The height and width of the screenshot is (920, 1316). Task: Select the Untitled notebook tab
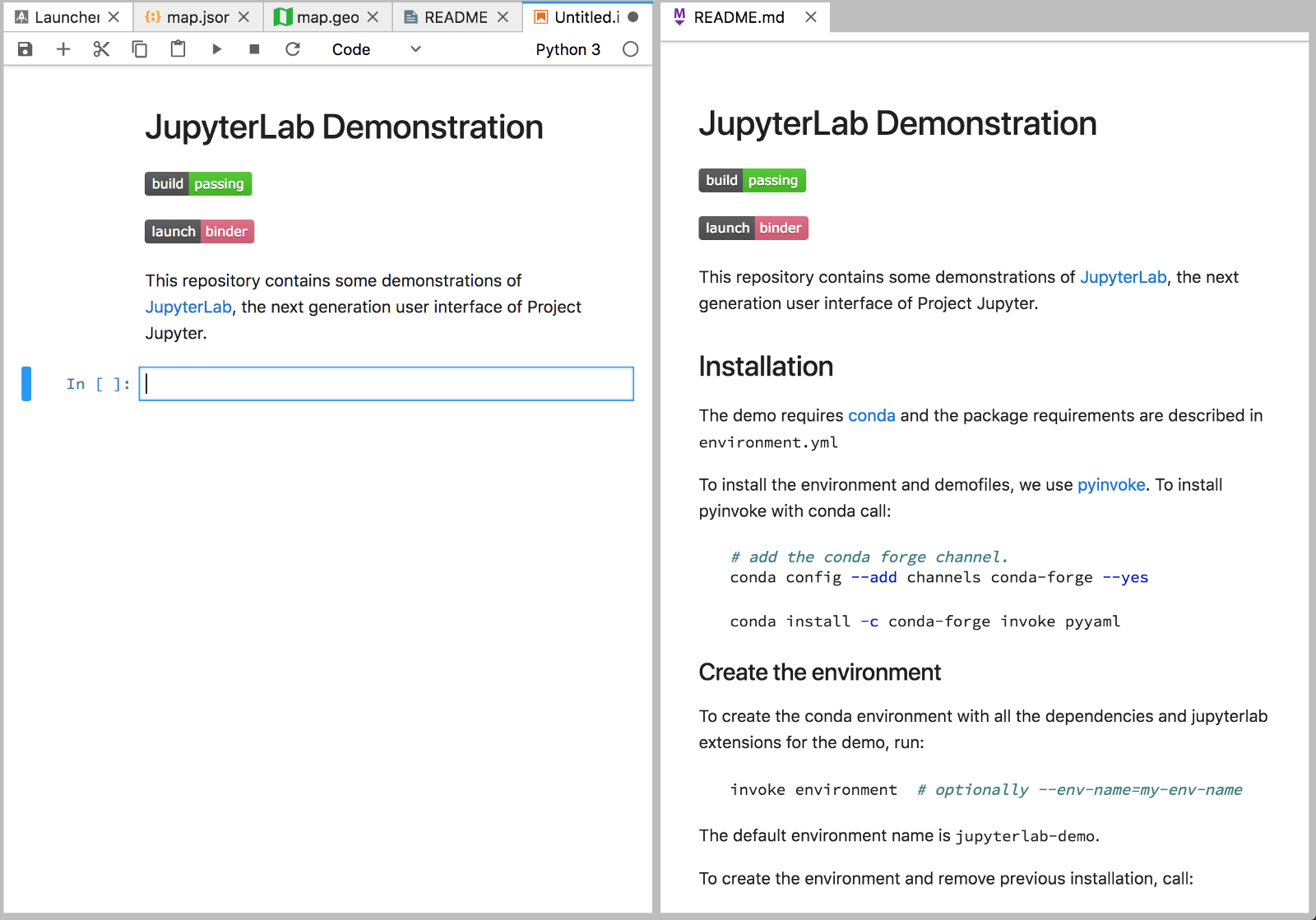[586, 17]
